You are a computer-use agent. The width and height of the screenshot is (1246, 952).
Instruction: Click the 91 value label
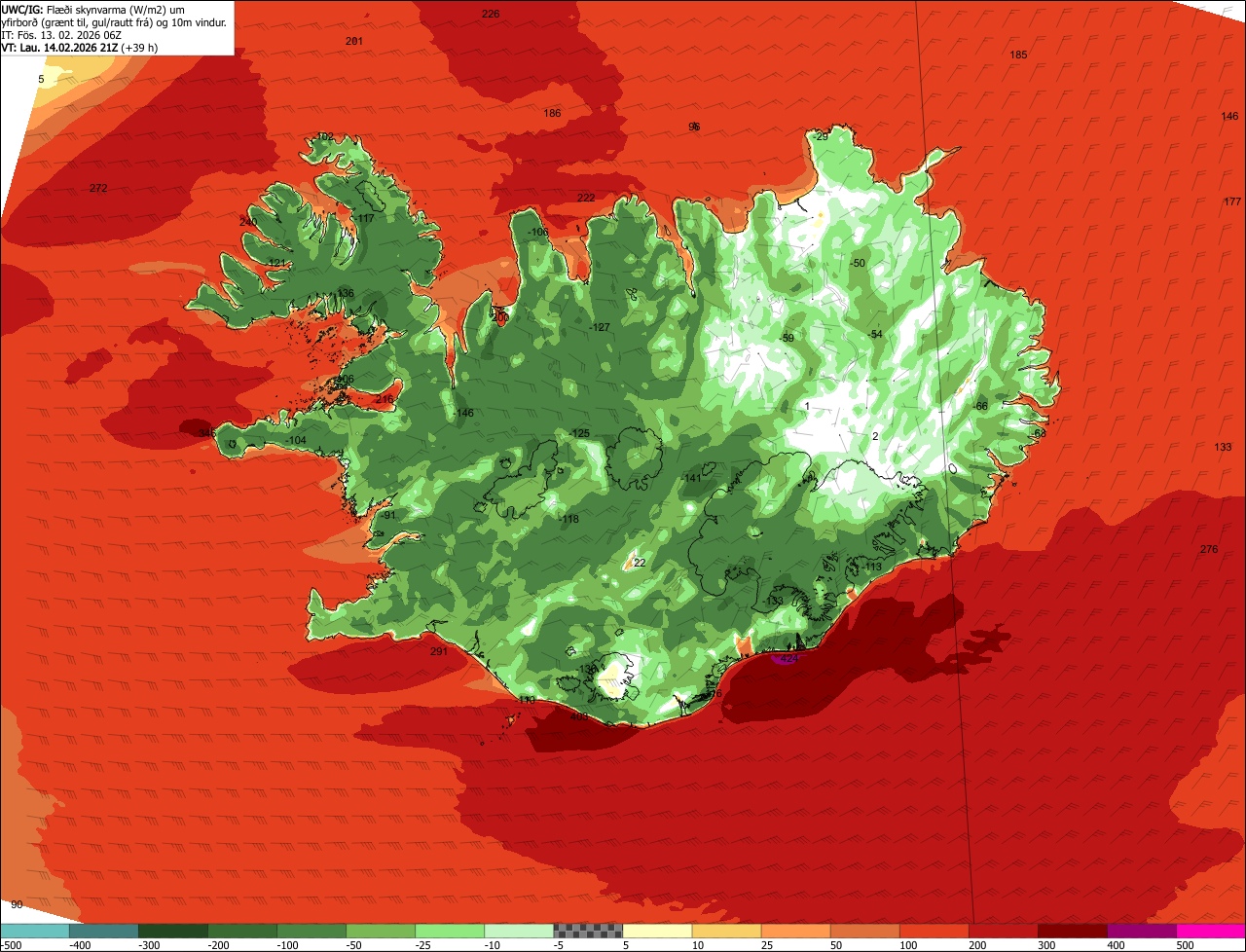coord(389,515)
